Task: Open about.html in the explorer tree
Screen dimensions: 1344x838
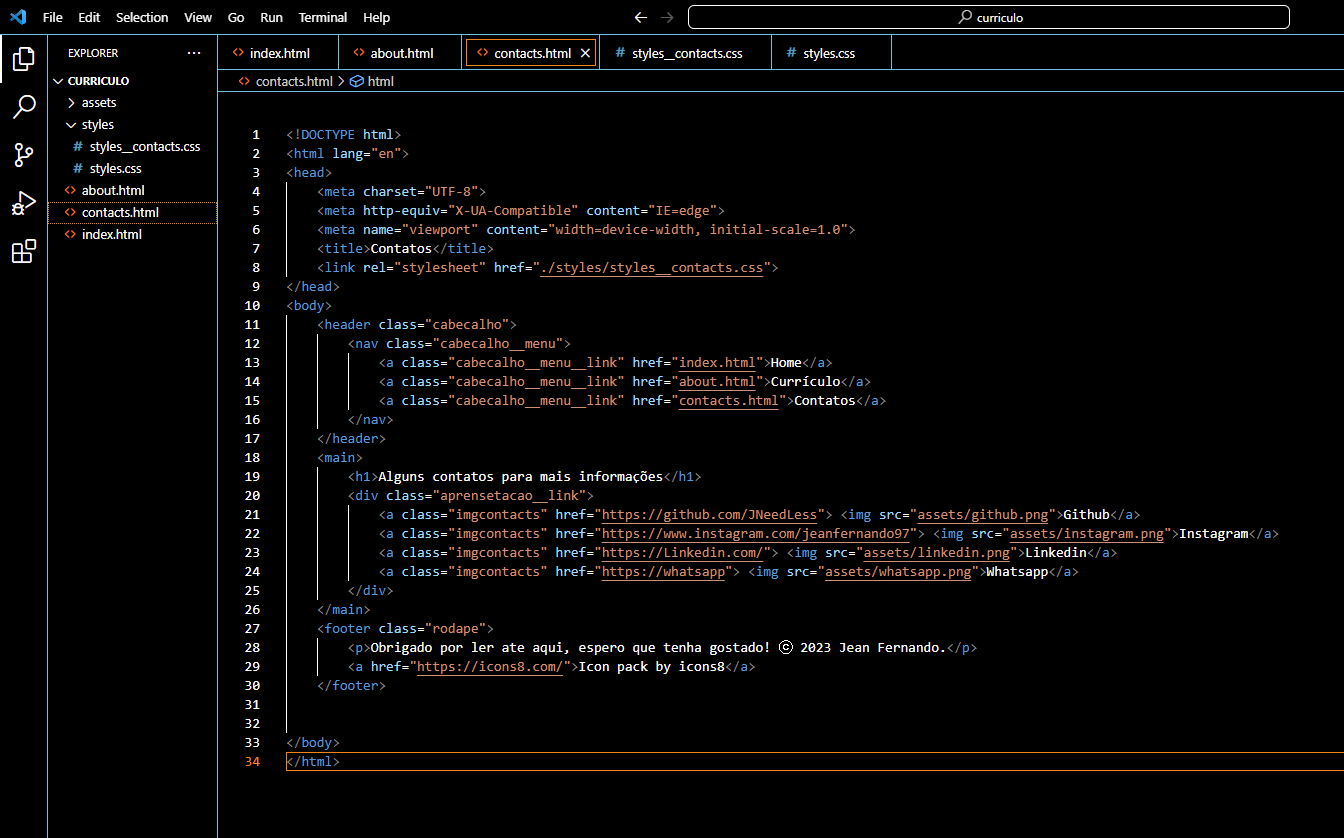Action: click(132, 191)
